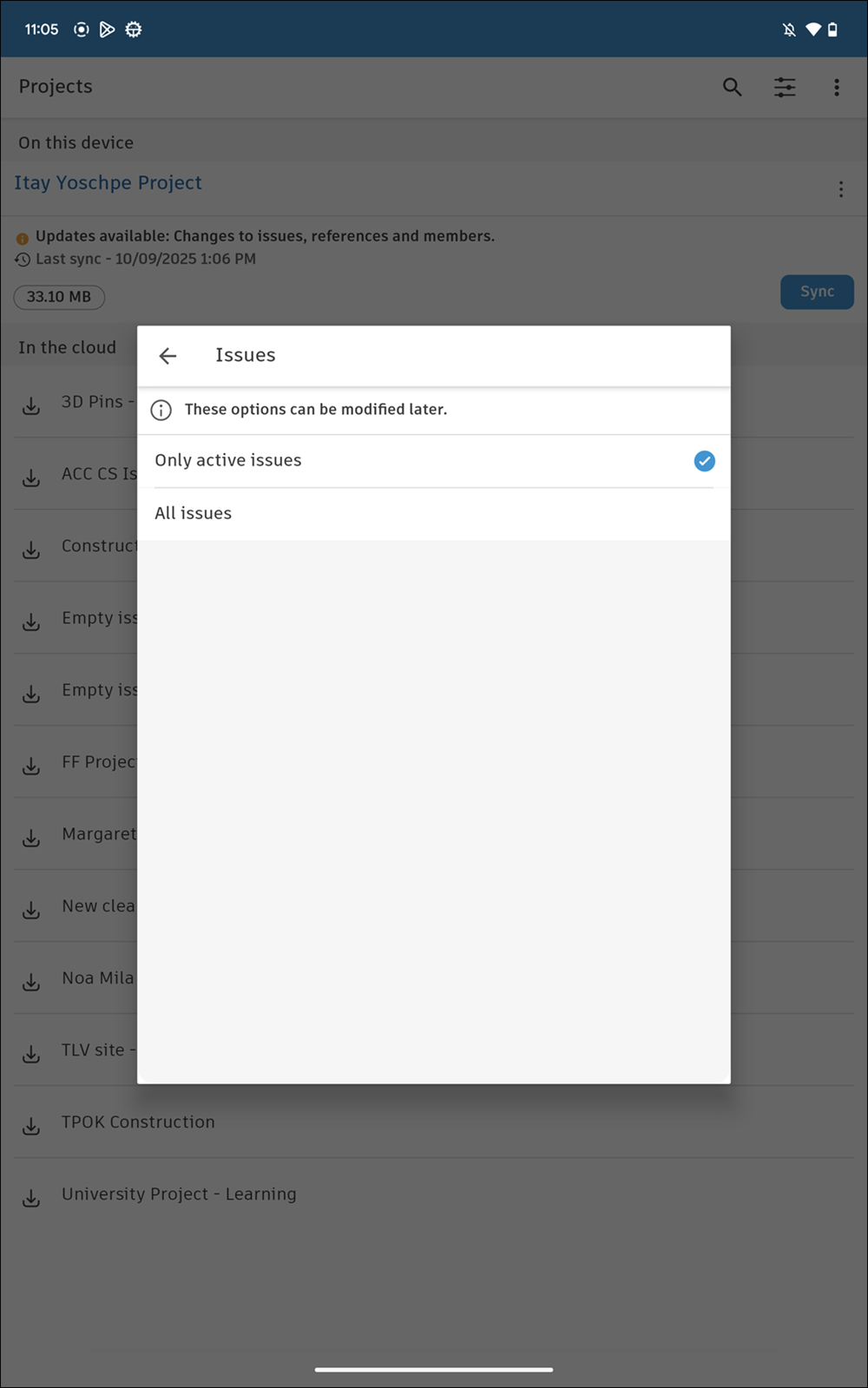Open the overflow menu in Projects header
Screen dimensions: 868x1388
click(837, 87)
